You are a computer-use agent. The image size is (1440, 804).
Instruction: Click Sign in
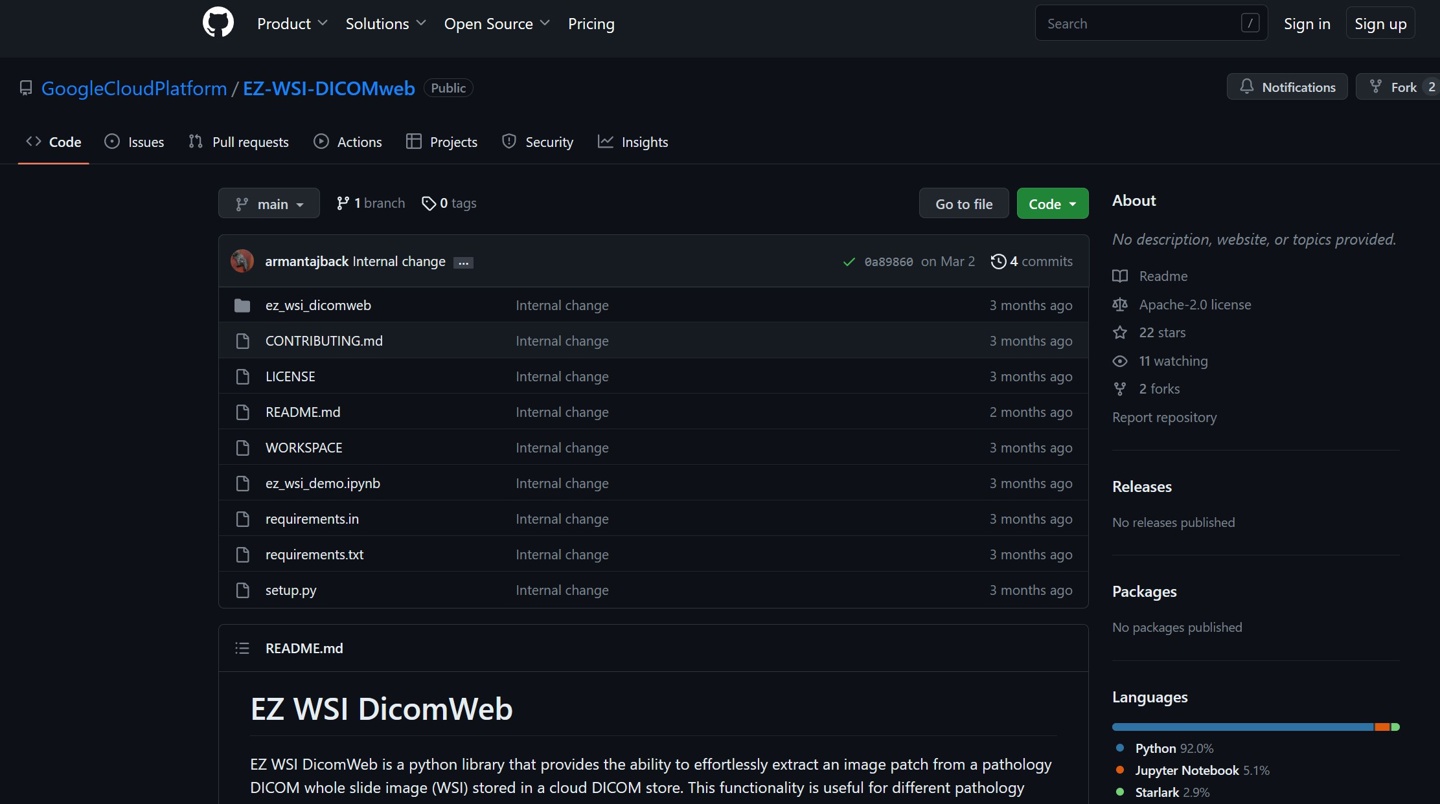1307,23
